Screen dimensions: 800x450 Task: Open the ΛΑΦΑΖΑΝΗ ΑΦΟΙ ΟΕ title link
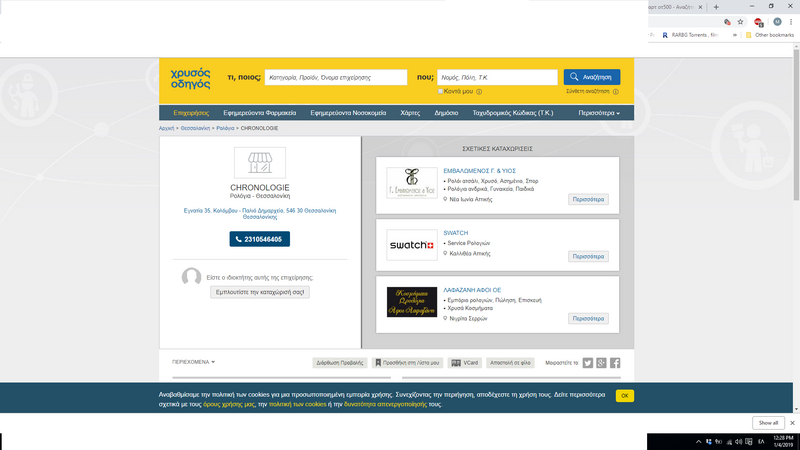(472, 290)
